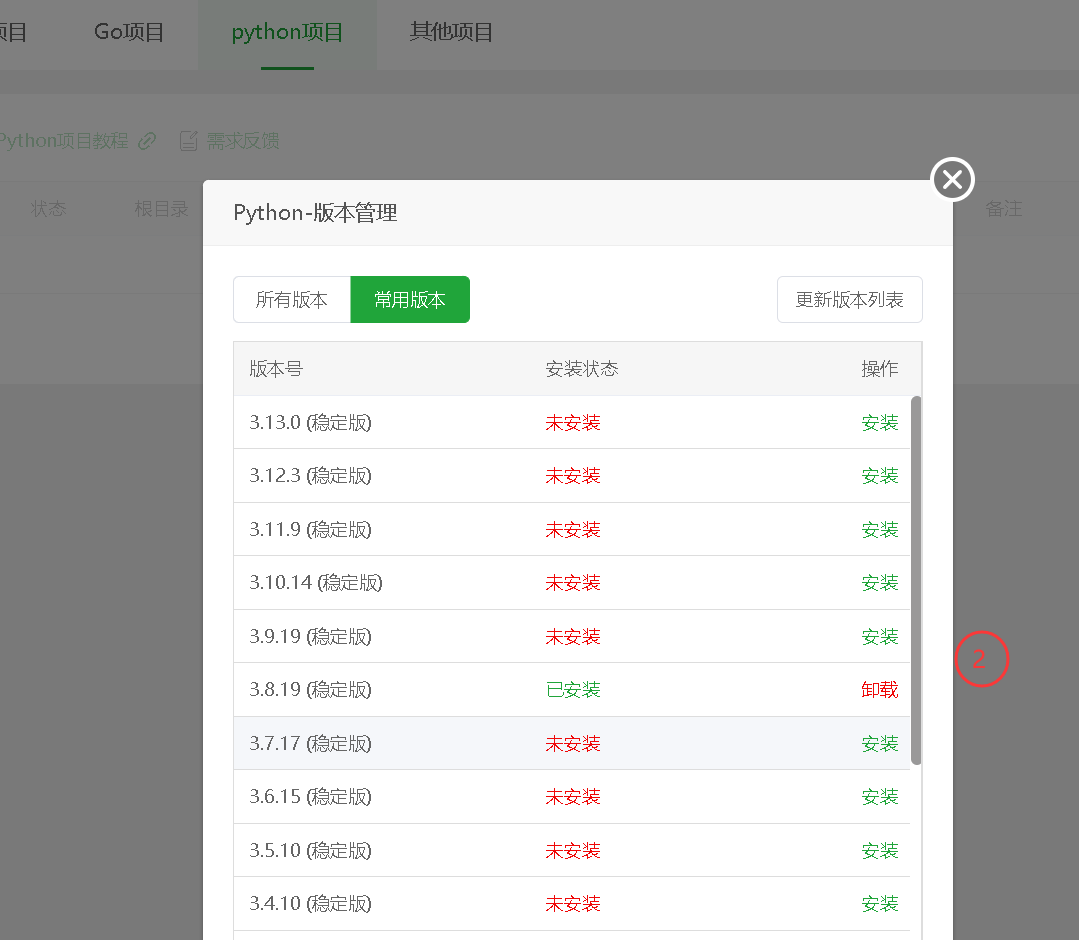Viewport: 1079px width, 940px height.
Task: Select the 3.4.10 (稳定版) version text
Action: (310, 904)
